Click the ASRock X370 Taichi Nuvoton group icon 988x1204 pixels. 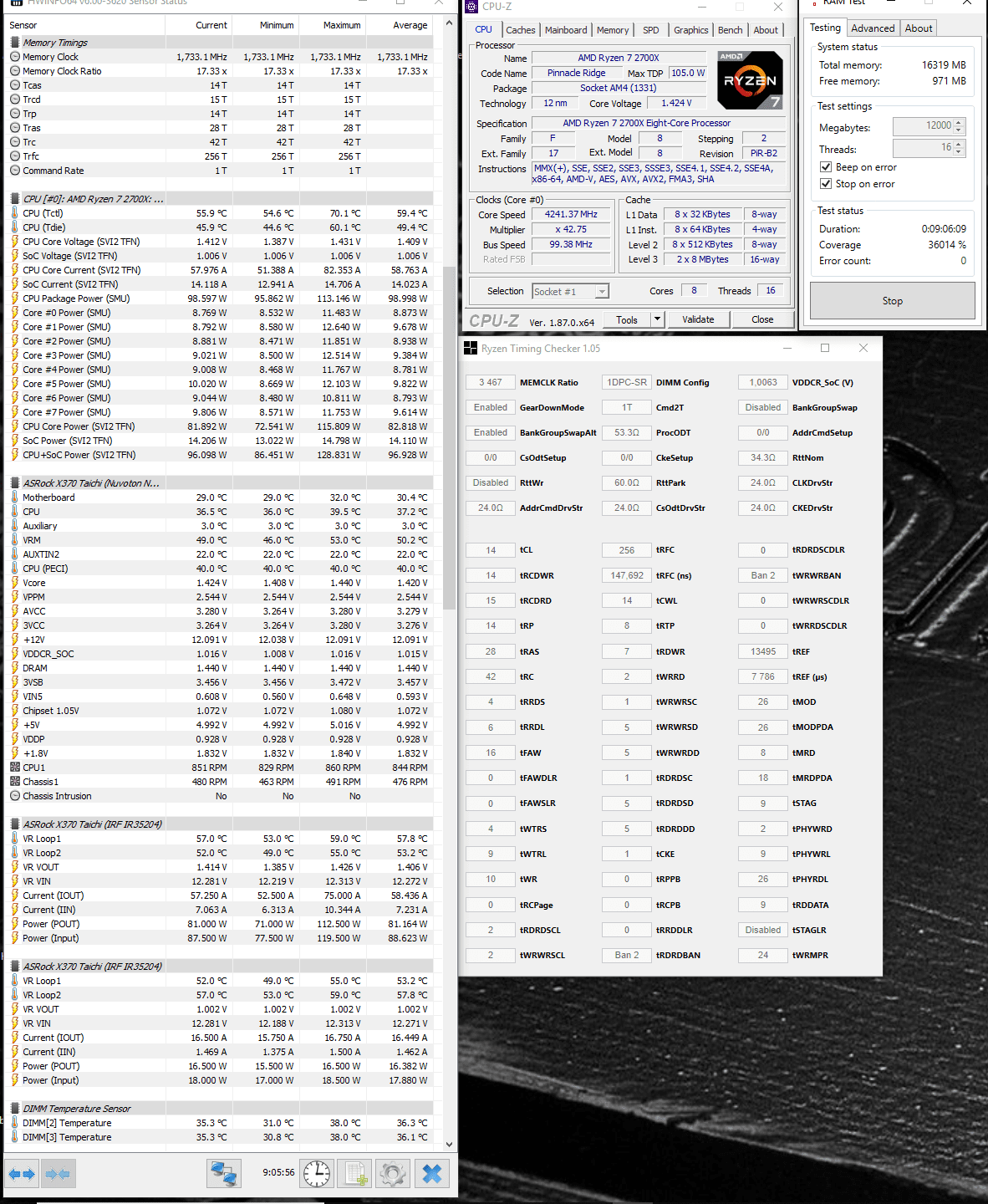click(15, 483)
